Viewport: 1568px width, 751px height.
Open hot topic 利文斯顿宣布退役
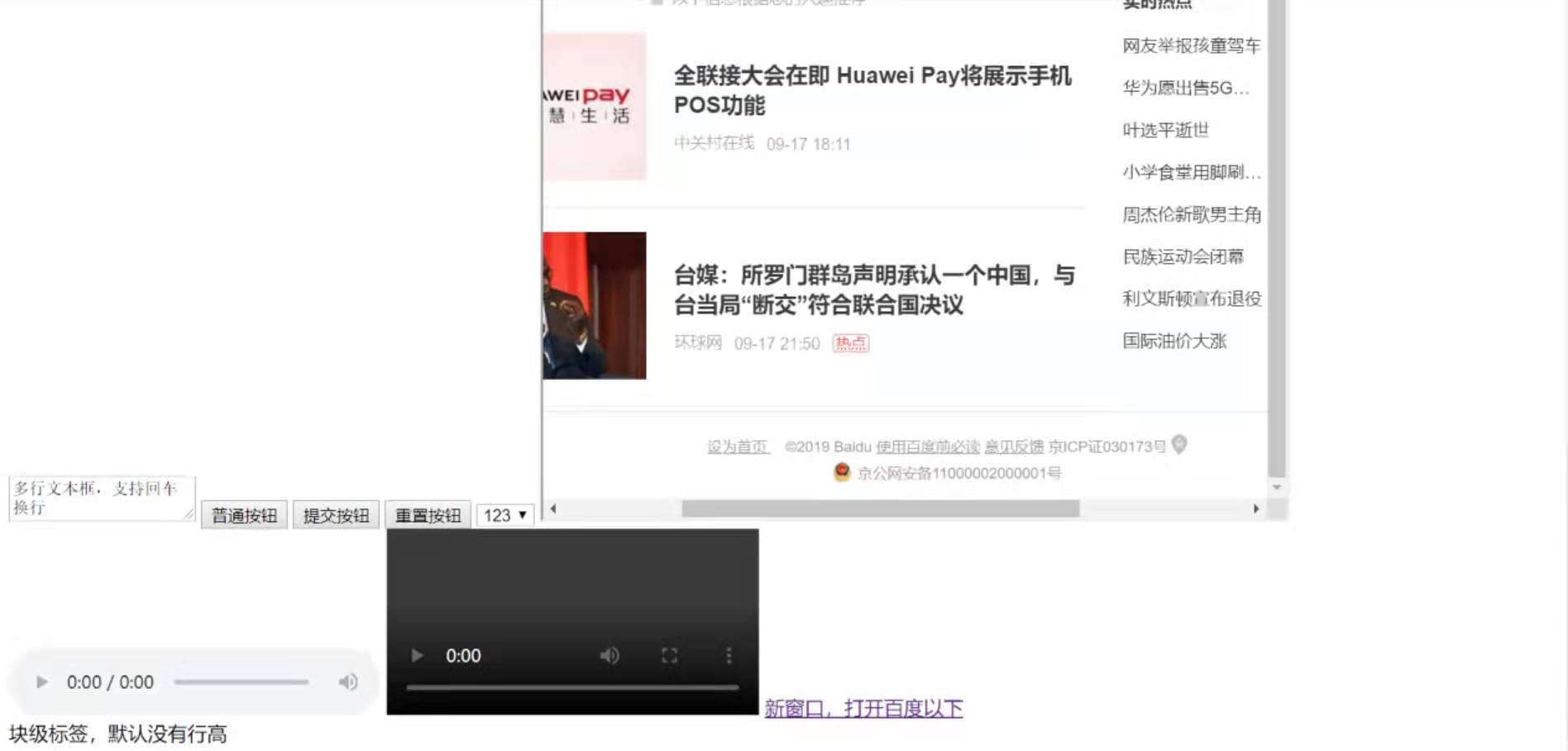coord(1192,299)
